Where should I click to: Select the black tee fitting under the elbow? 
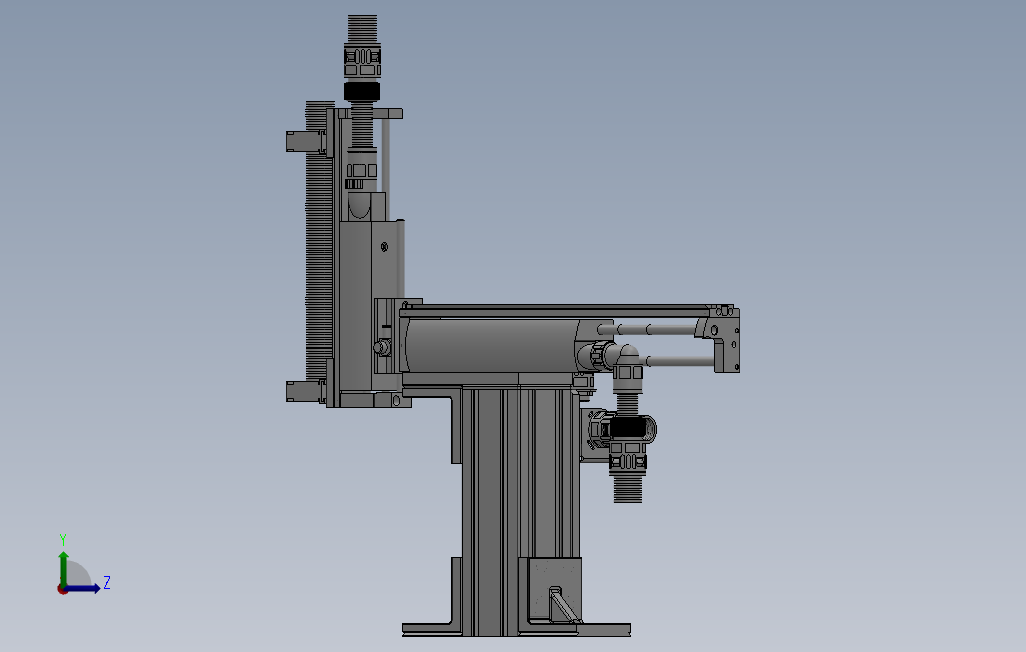(627, 429)
